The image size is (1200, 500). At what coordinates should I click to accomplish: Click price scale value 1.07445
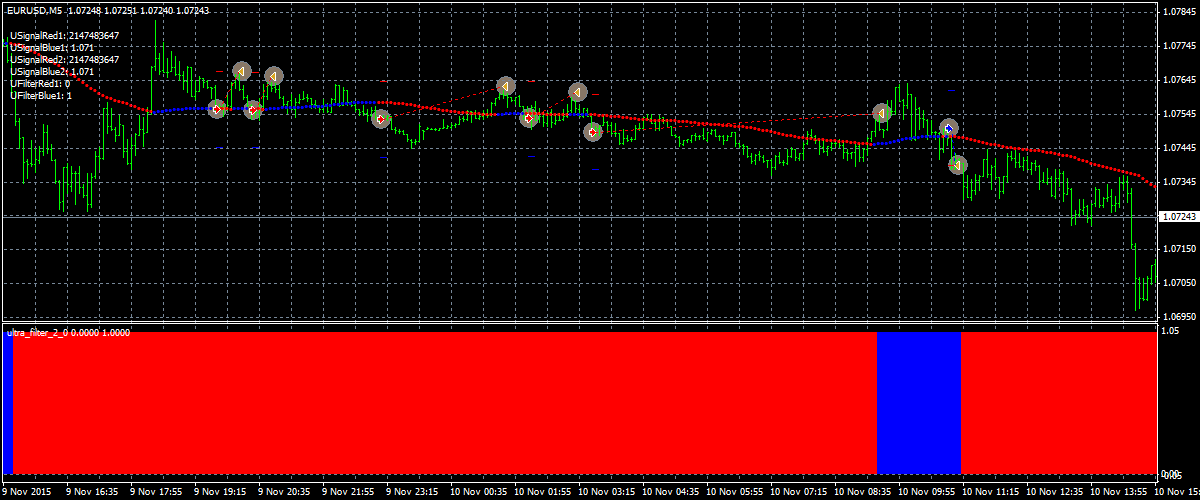click(x=1180, y=148)
